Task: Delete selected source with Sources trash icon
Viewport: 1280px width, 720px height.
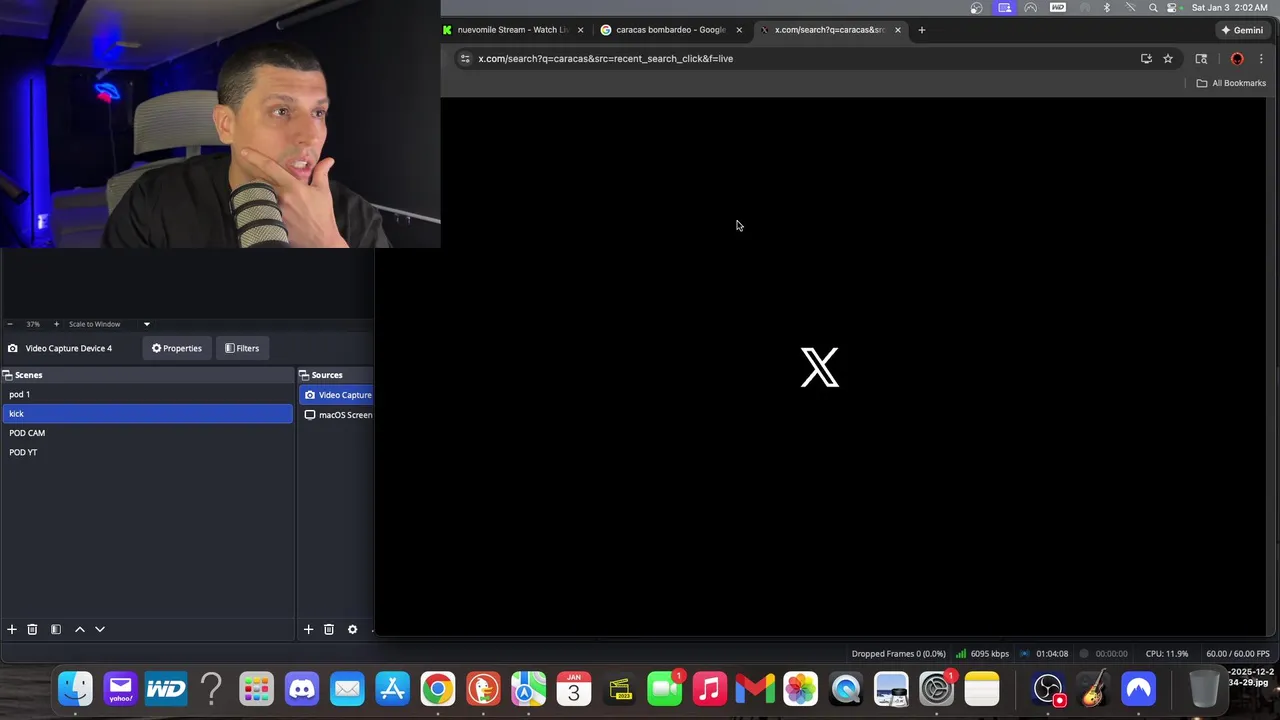Action: click(x=328, y=629)
